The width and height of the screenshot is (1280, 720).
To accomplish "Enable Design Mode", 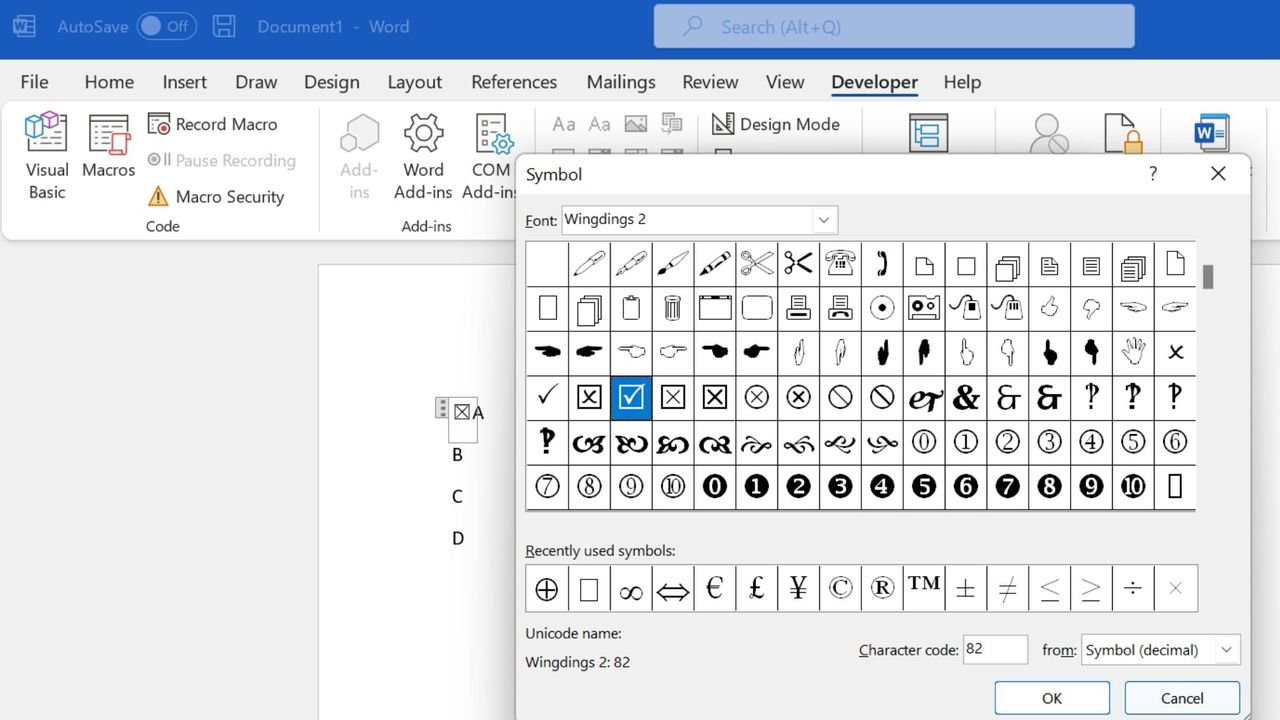I will click(x=777, y=124).
